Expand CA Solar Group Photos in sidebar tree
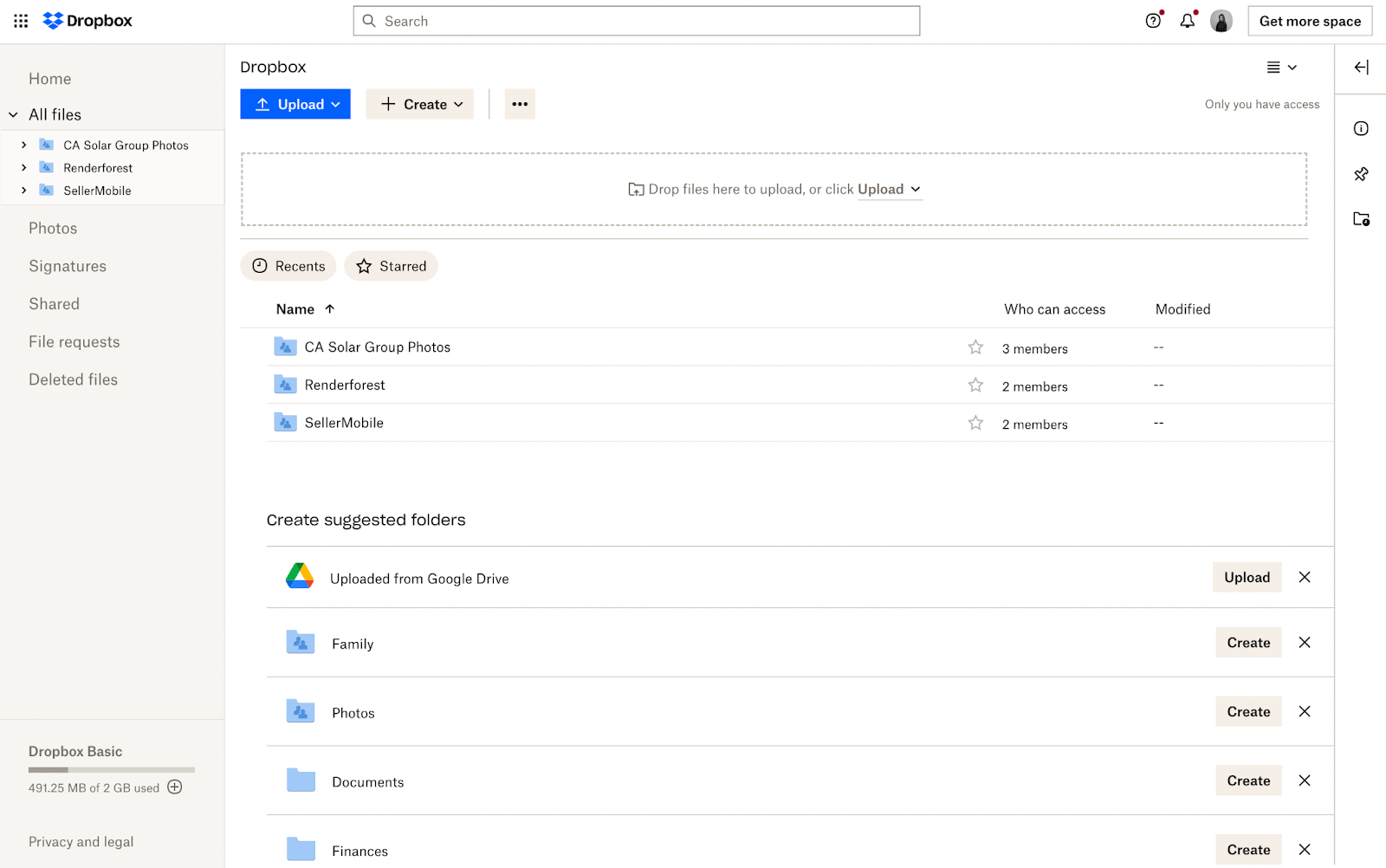1386x868 pixels. (24, 145)
